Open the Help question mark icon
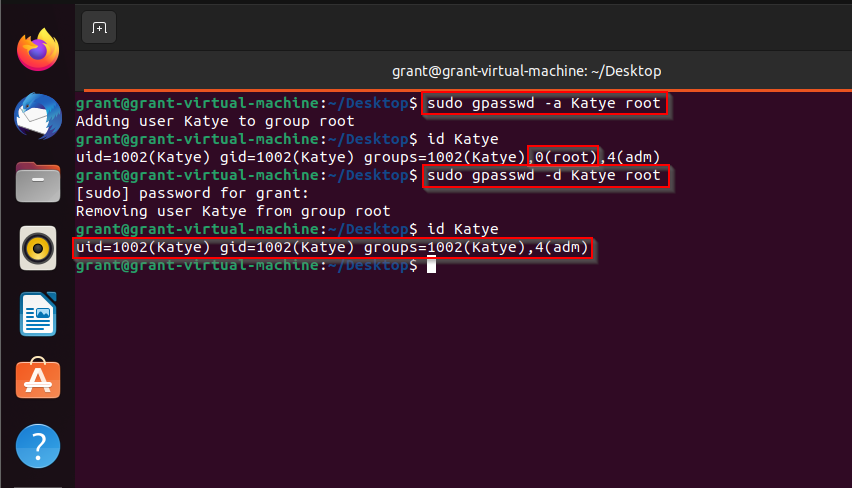Image resolution: width=852 pixels, height=488 pixels. tap(38, 446)
